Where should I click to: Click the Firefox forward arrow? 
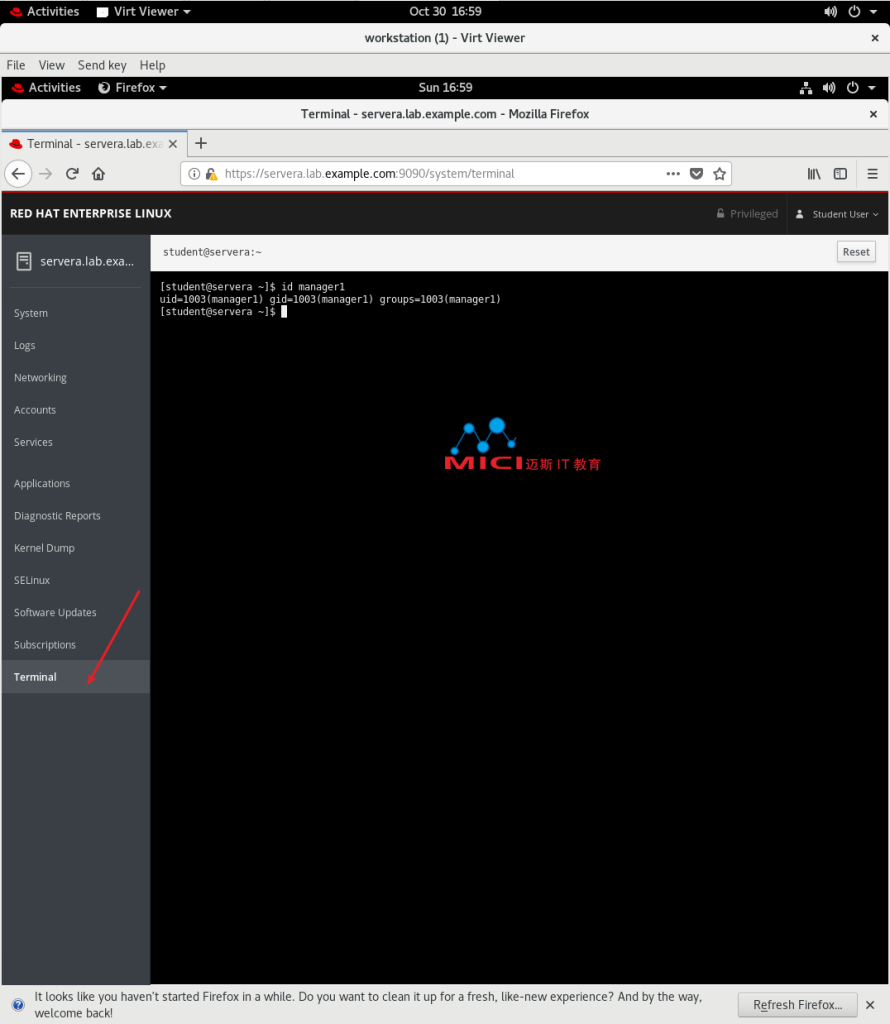[x=45, y=174]
